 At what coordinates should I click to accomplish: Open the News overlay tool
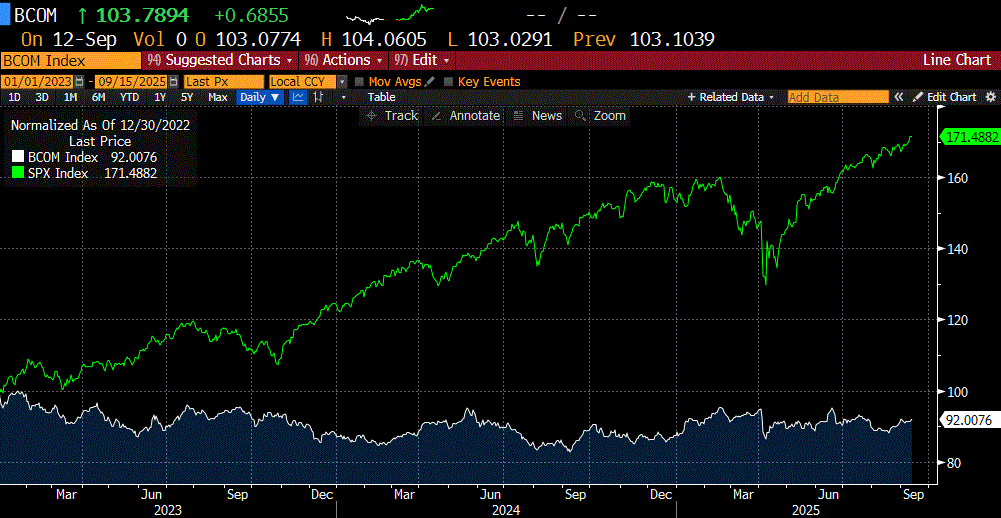538,116
